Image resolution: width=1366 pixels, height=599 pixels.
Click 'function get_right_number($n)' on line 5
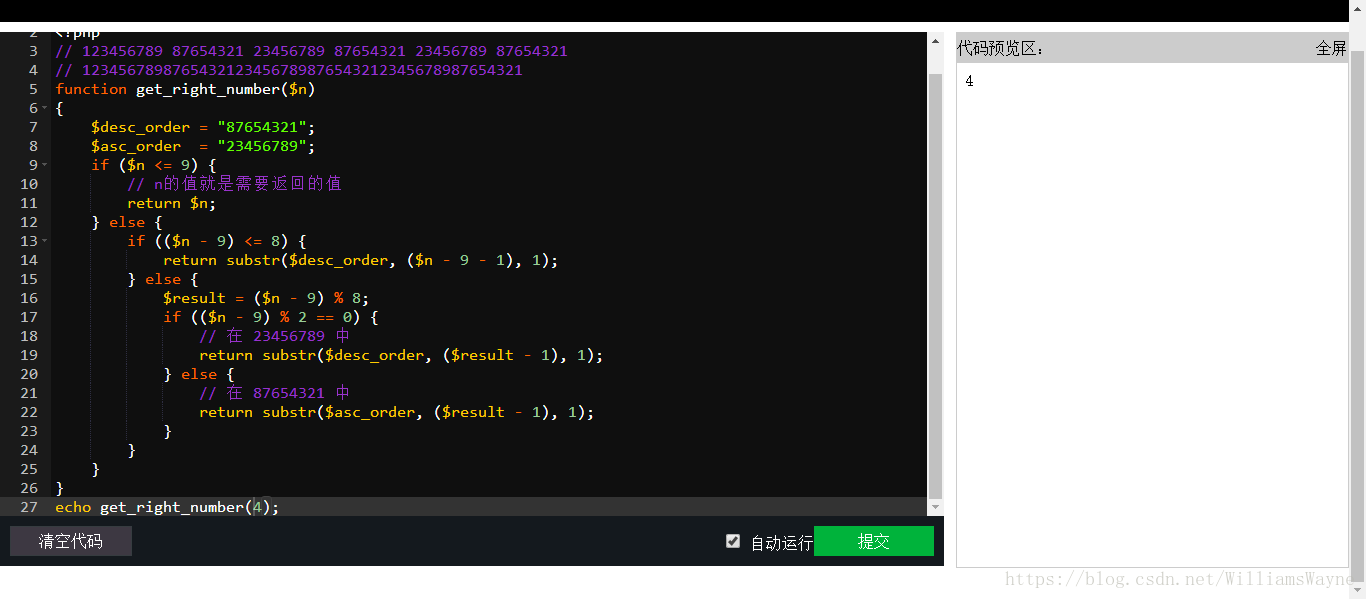186,89
